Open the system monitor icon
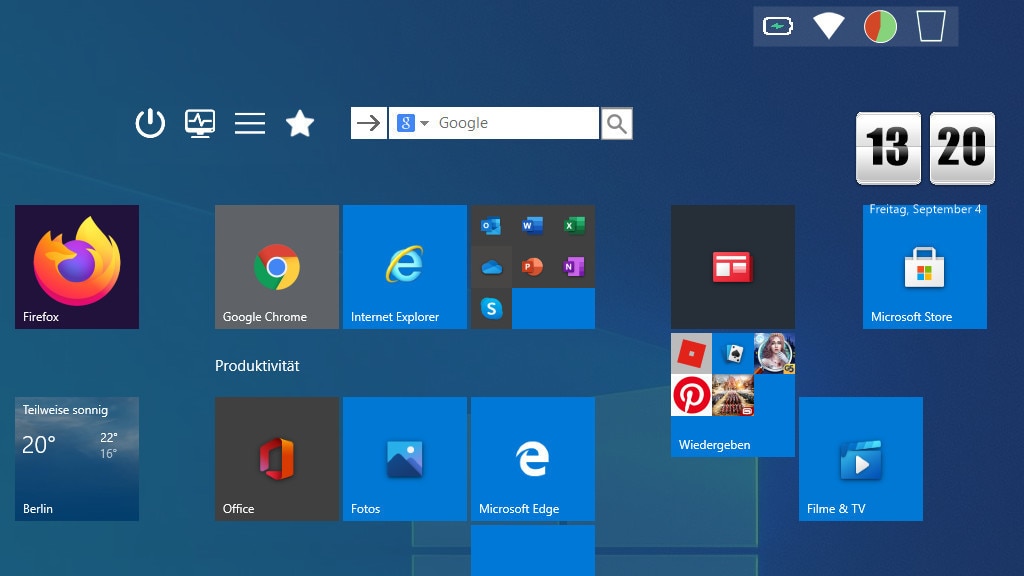Viewport: 1024px width, 576px height. point(200,123)
